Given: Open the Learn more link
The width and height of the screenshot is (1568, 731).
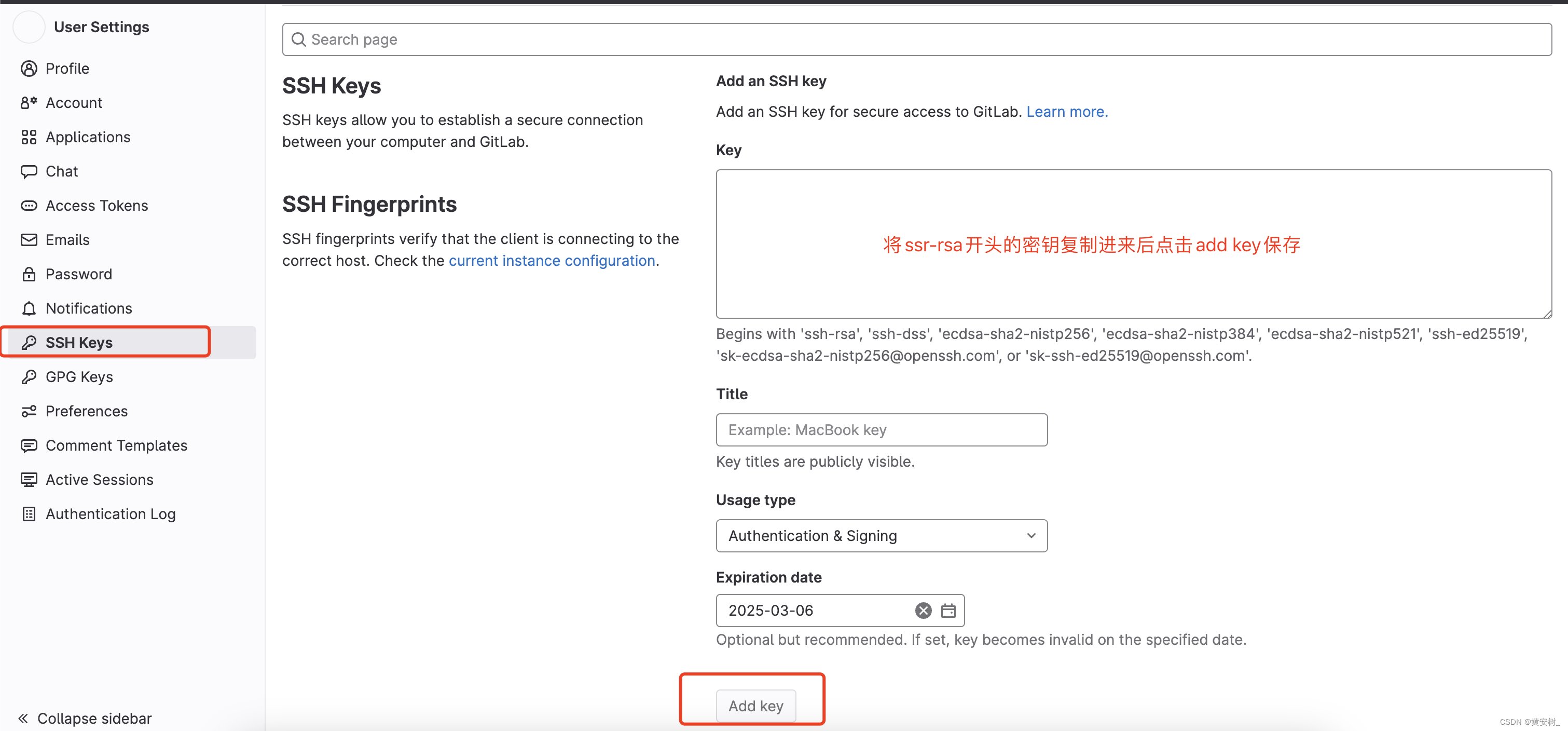Looking at the screenshot, I should [x=1066, y=112].
